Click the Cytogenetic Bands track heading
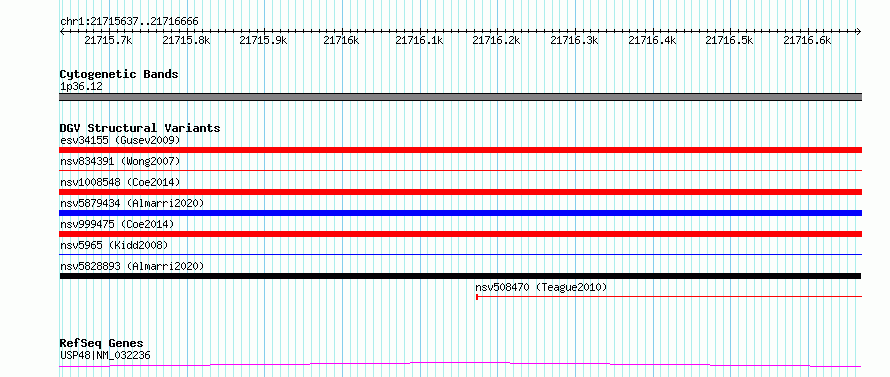Viewport: 890px width, 377px height. 119,74
